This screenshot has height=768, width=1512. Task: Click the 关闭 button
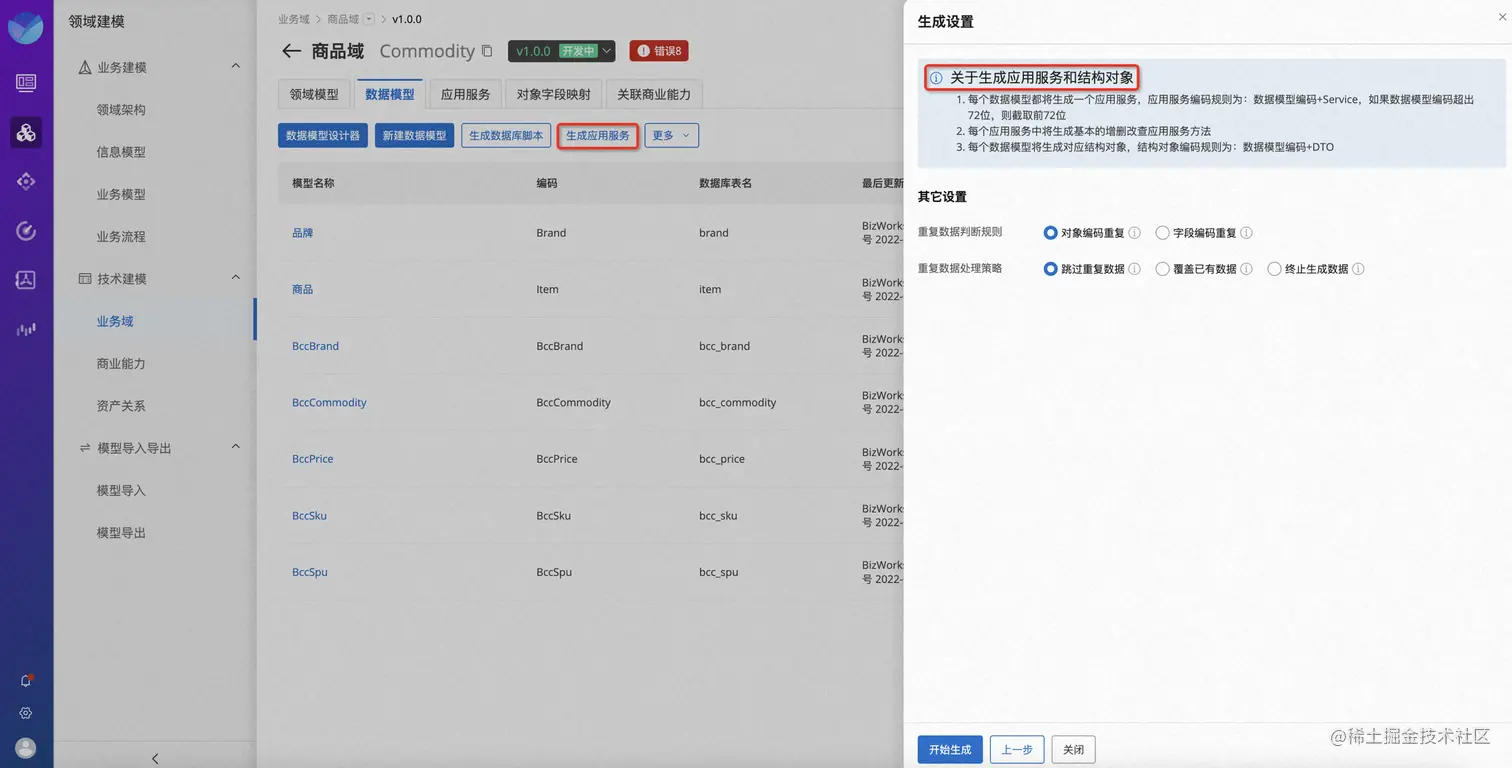[1073, 749]
